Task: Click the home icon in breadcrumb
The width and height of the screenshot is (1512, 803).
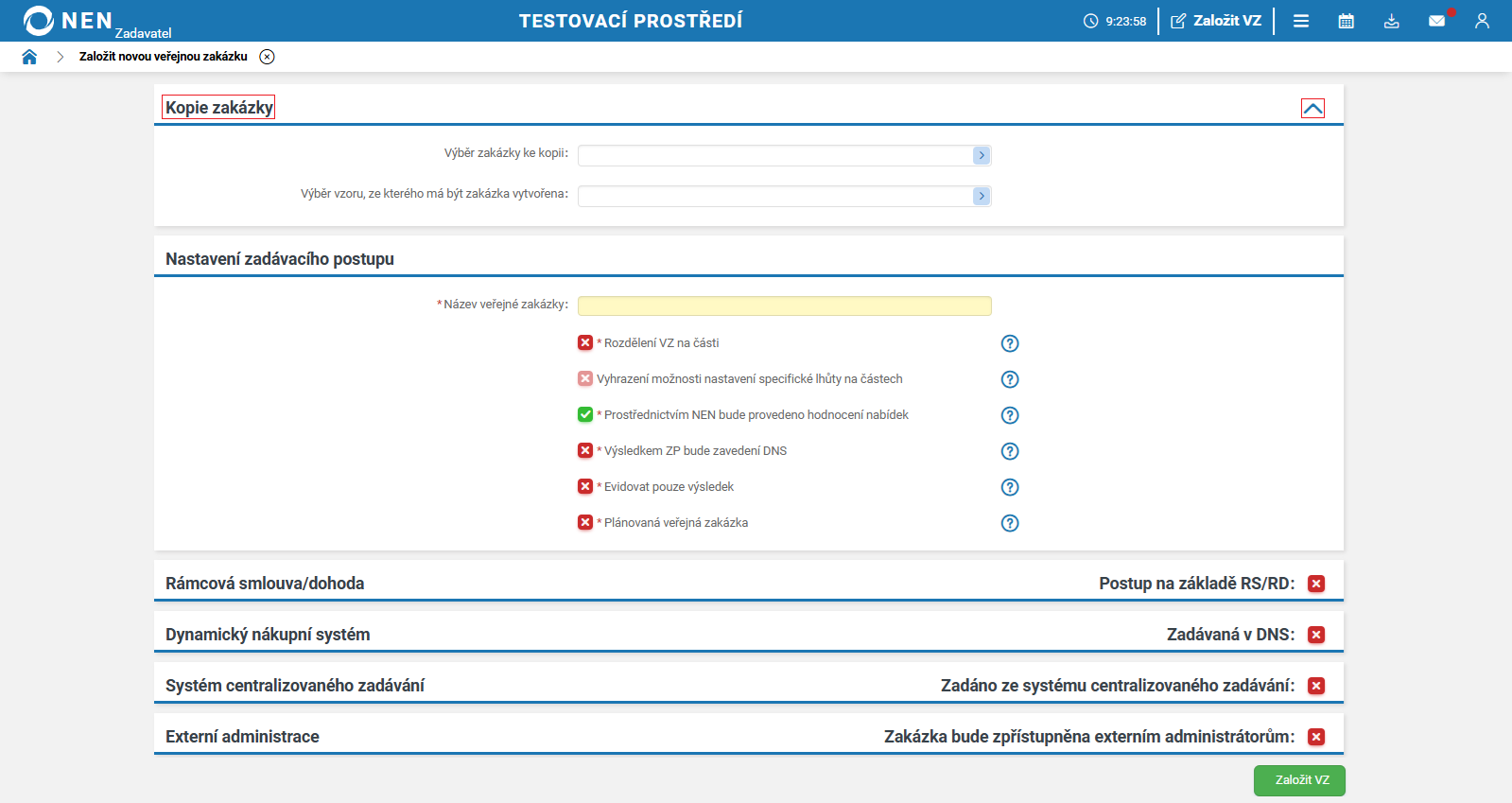Action: click(29, 57)
